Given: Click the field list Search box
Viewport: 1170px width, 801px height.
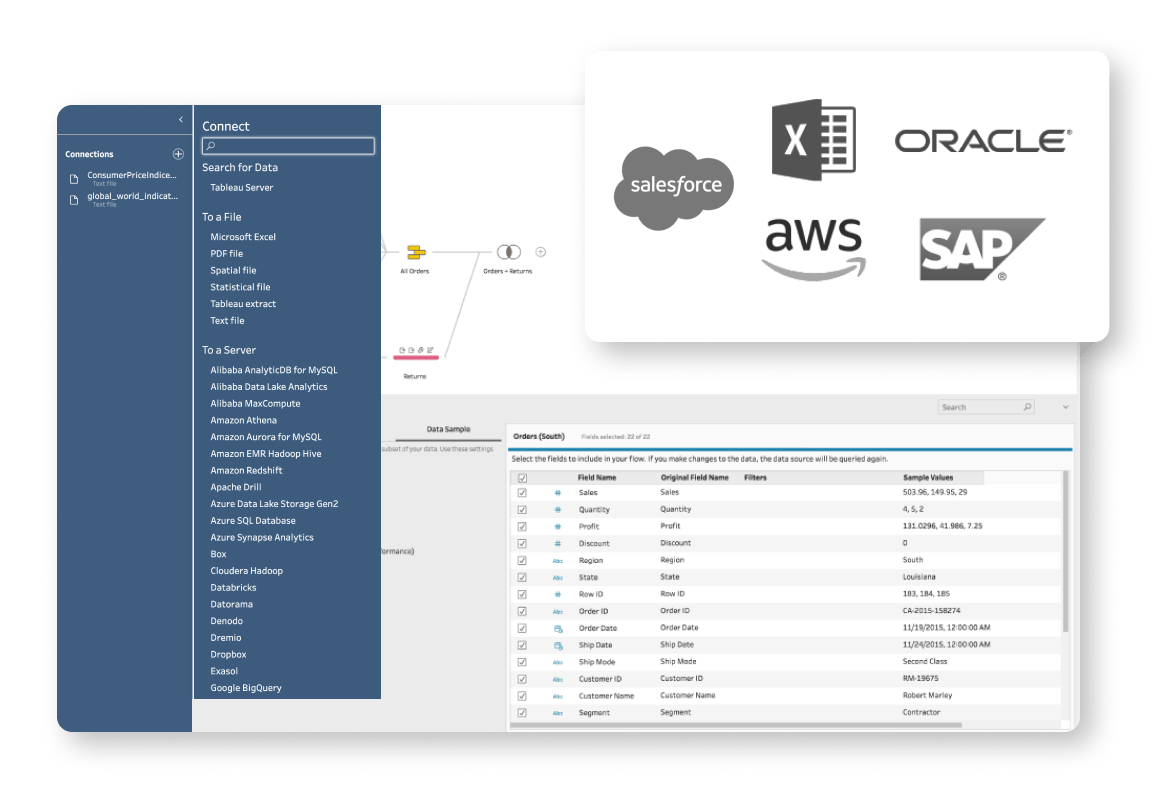Looking at the screenshot, I should click(986, 407).
